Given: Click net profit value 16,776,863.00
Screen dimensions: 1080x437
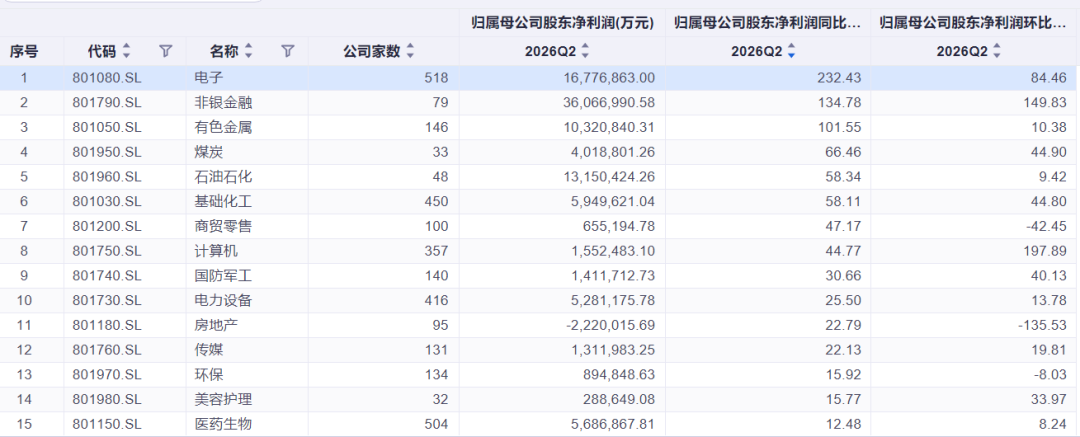Looking at the screenshot, I should coord(609,78).
